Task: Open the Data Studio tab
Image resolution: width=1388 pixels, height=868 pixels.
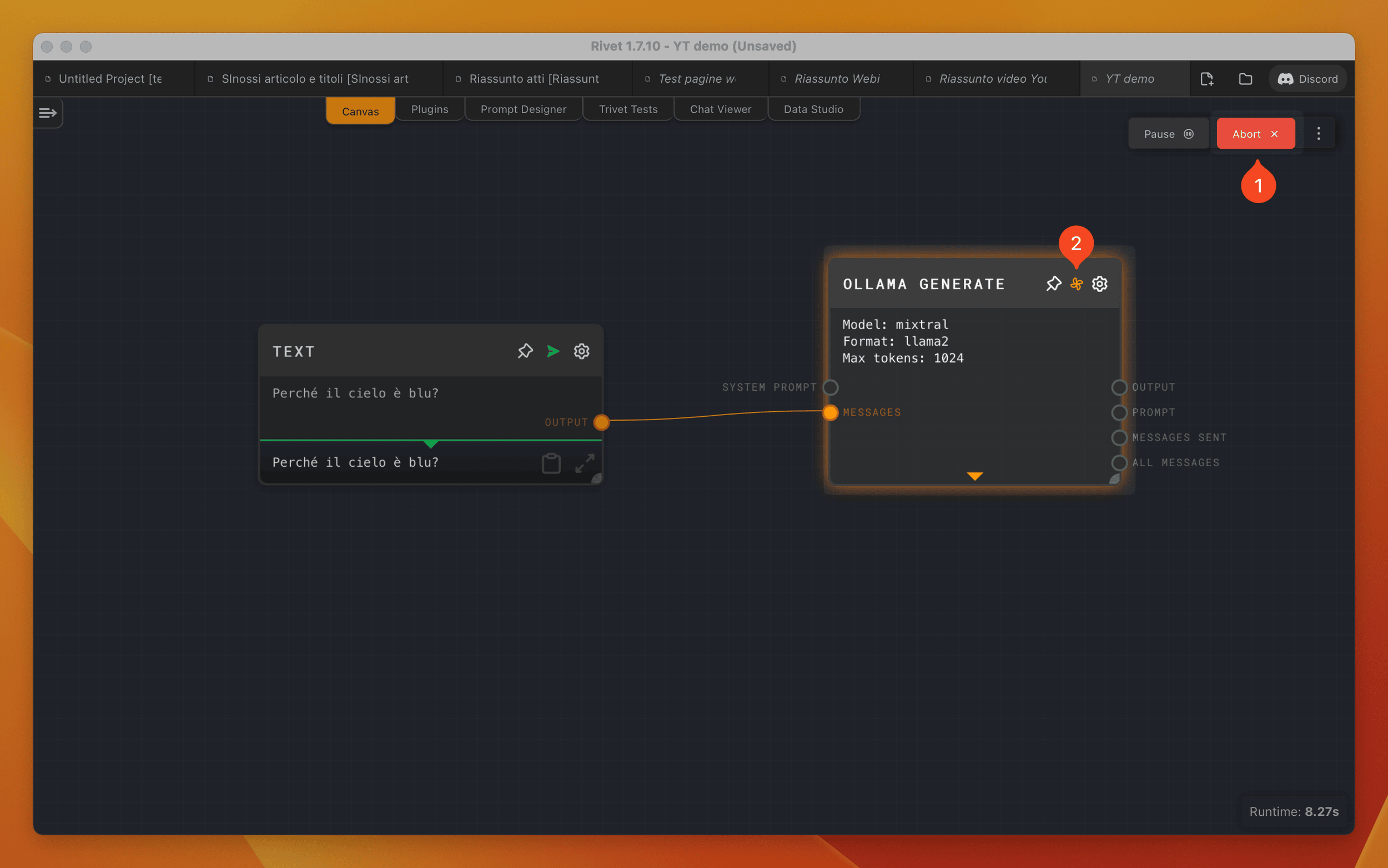Action: [x=813, y=109]
